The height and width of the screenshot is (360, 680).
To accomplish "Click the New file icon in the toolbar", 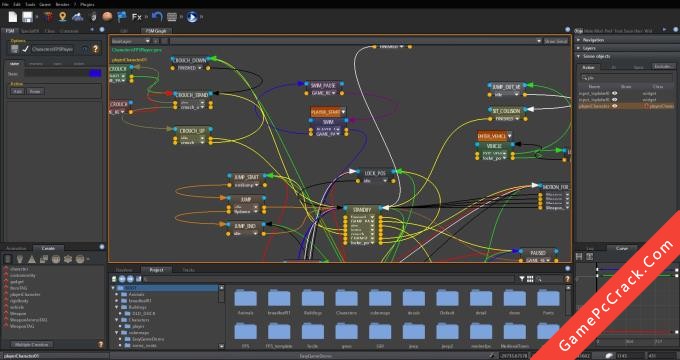I will click(13, 17).
